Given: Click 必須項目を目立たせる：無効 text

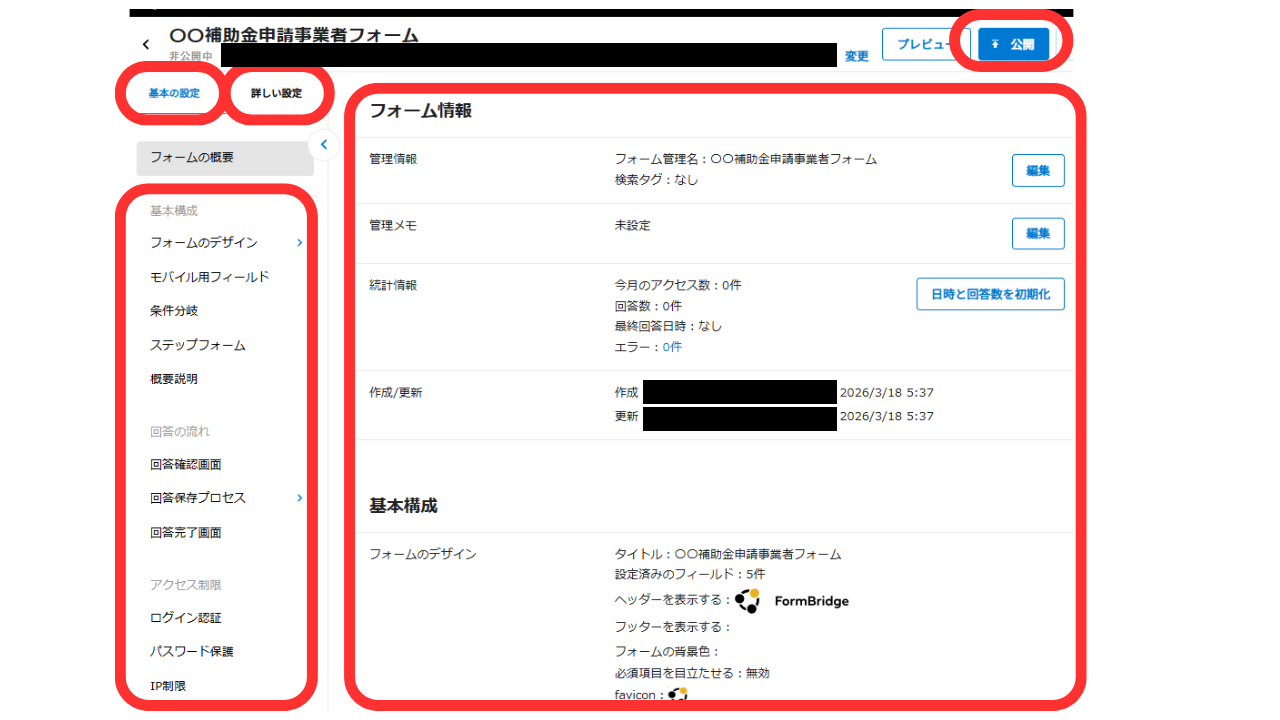Looking at the screenshot, I should pos(692,673).
